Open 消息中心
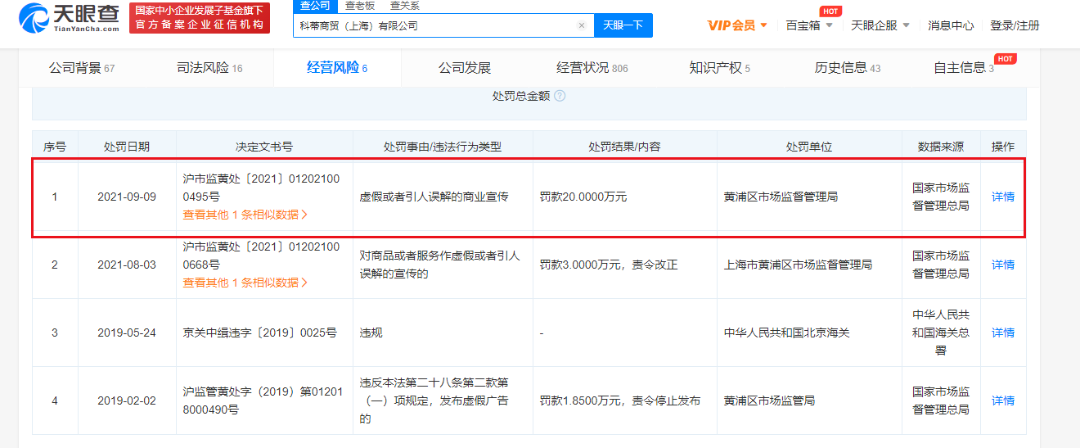The height and width of the screenshot is (448, 1080). [x=951, y=26]
